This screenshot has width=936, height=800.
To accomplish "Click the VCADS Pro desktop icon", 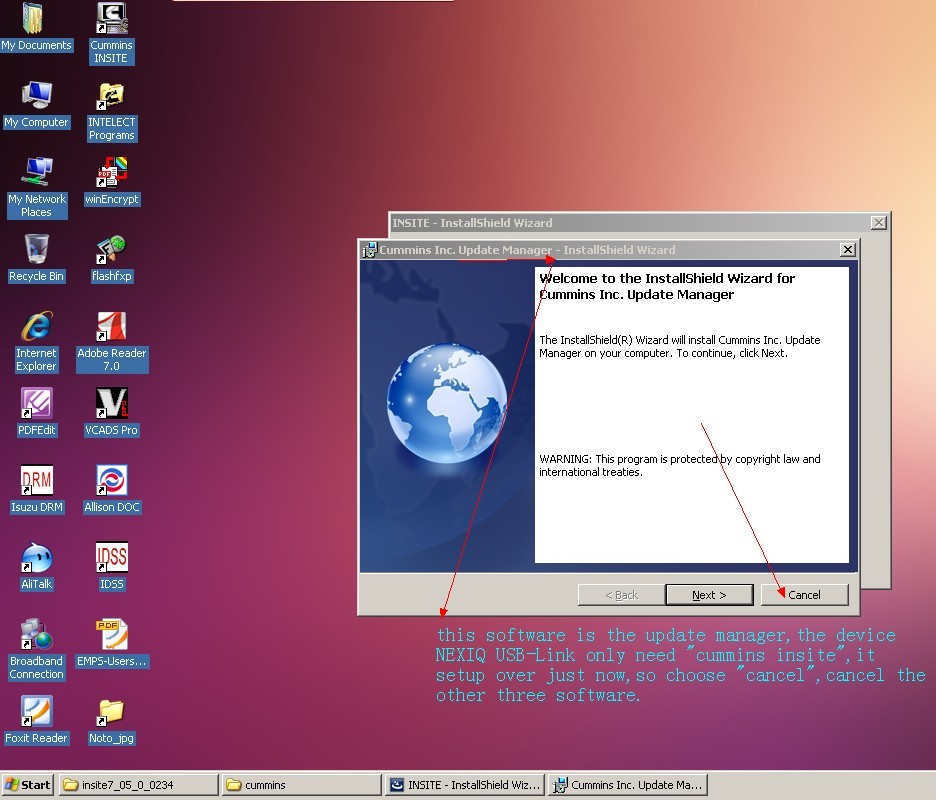I will pyautogui.click(x=111, y=404).
